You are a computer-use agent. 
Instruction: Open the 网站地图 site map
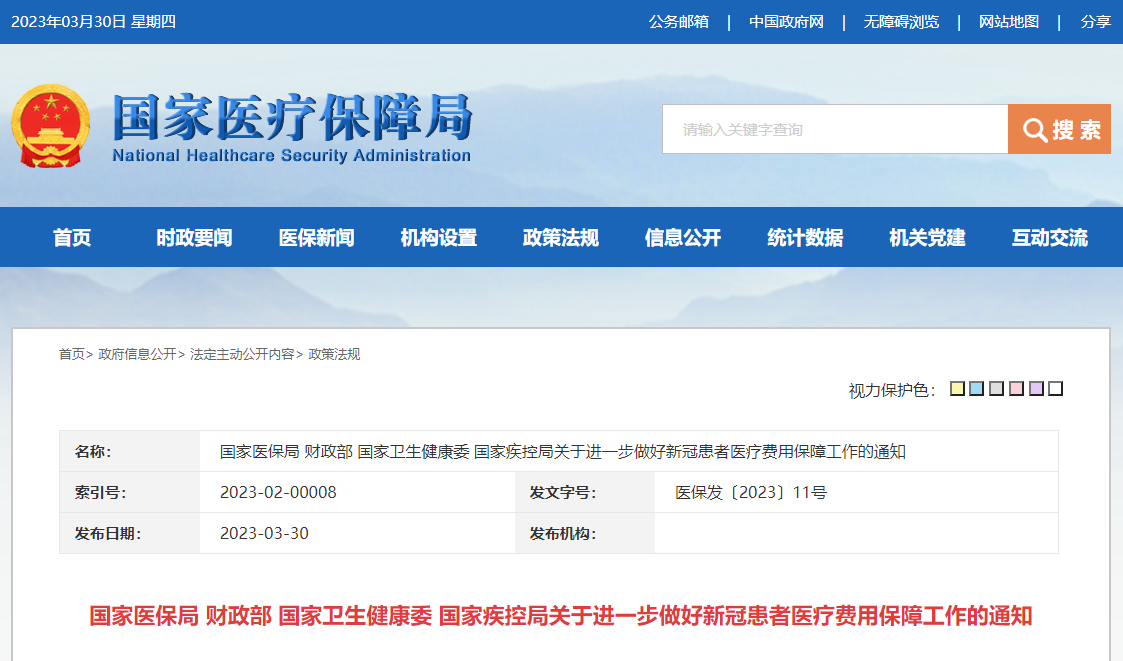(x=1008, y=21)
